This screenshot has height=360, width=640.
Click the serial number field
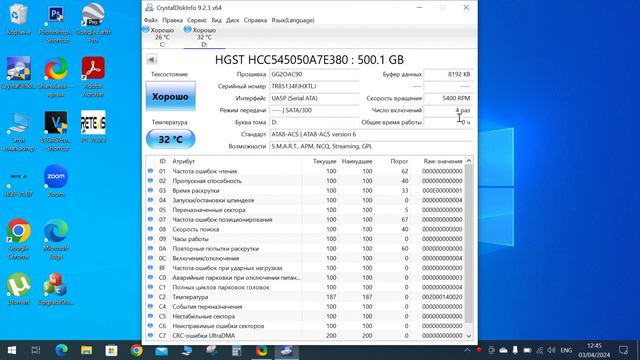(314, 86)
